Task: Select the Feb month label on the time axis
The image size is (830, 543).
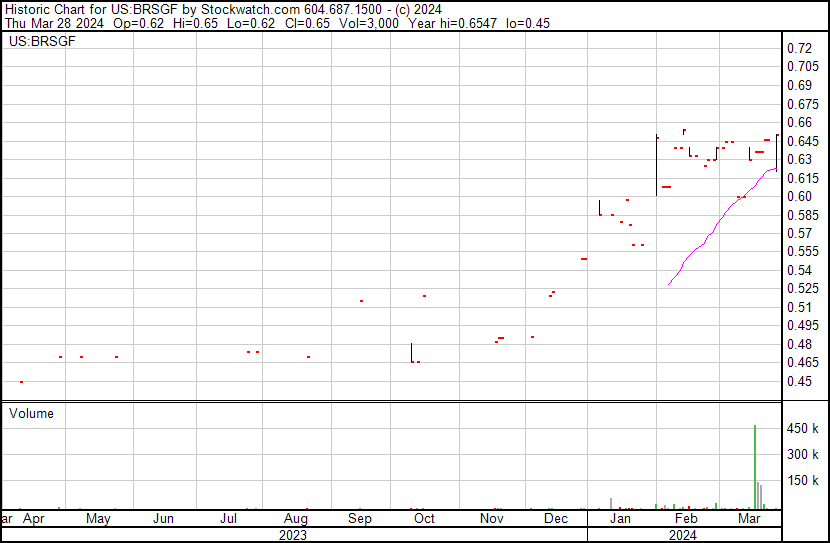Action: 685,519
